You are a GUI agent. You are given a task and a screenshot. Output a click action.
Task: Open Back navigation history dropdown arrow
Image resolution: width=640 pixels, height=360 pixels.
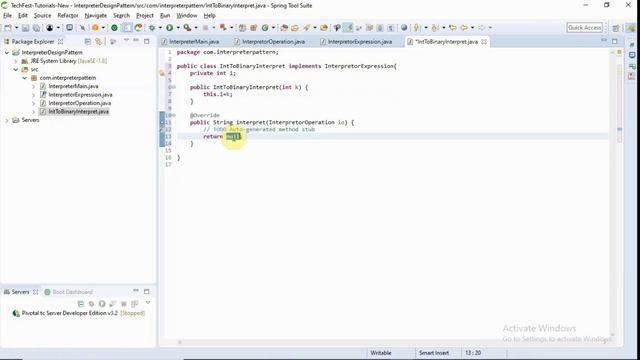click(x=472, y=28)
